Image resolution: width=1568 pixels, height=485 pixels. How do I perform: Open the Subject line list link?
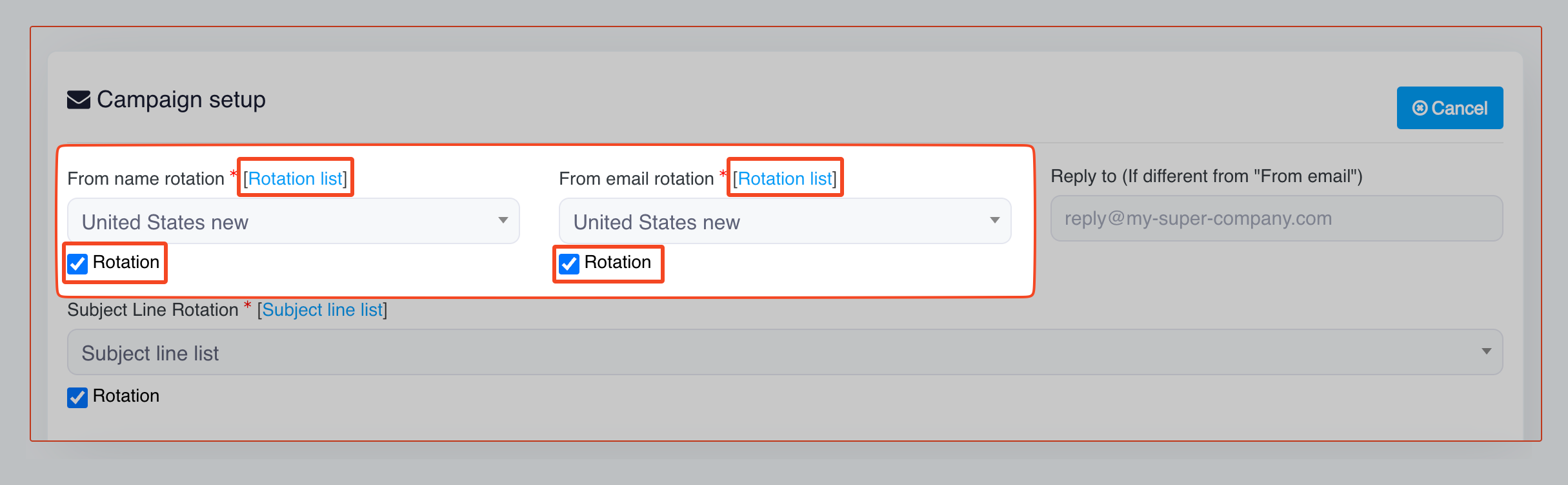tap(322, 310)
